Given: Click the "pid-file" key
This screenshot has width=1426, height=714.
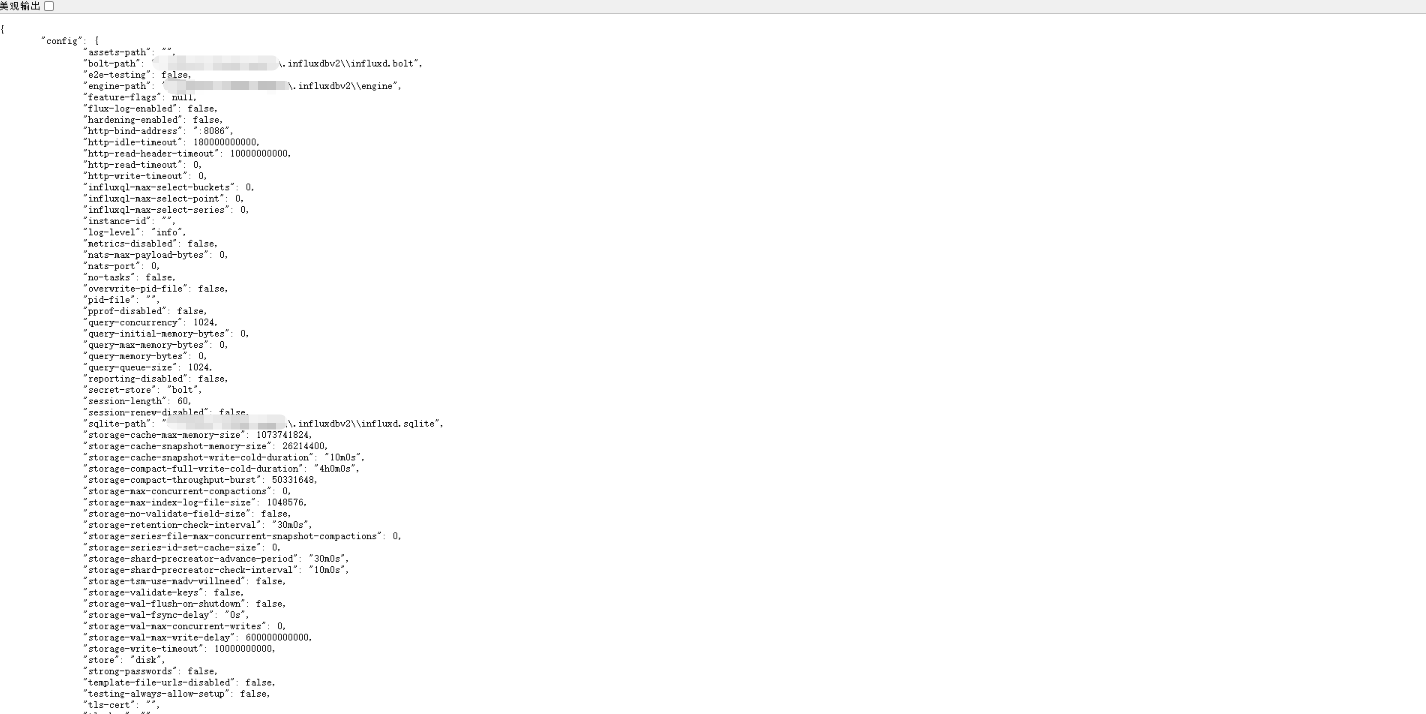Looking at the screenshot, I should 110,299.
